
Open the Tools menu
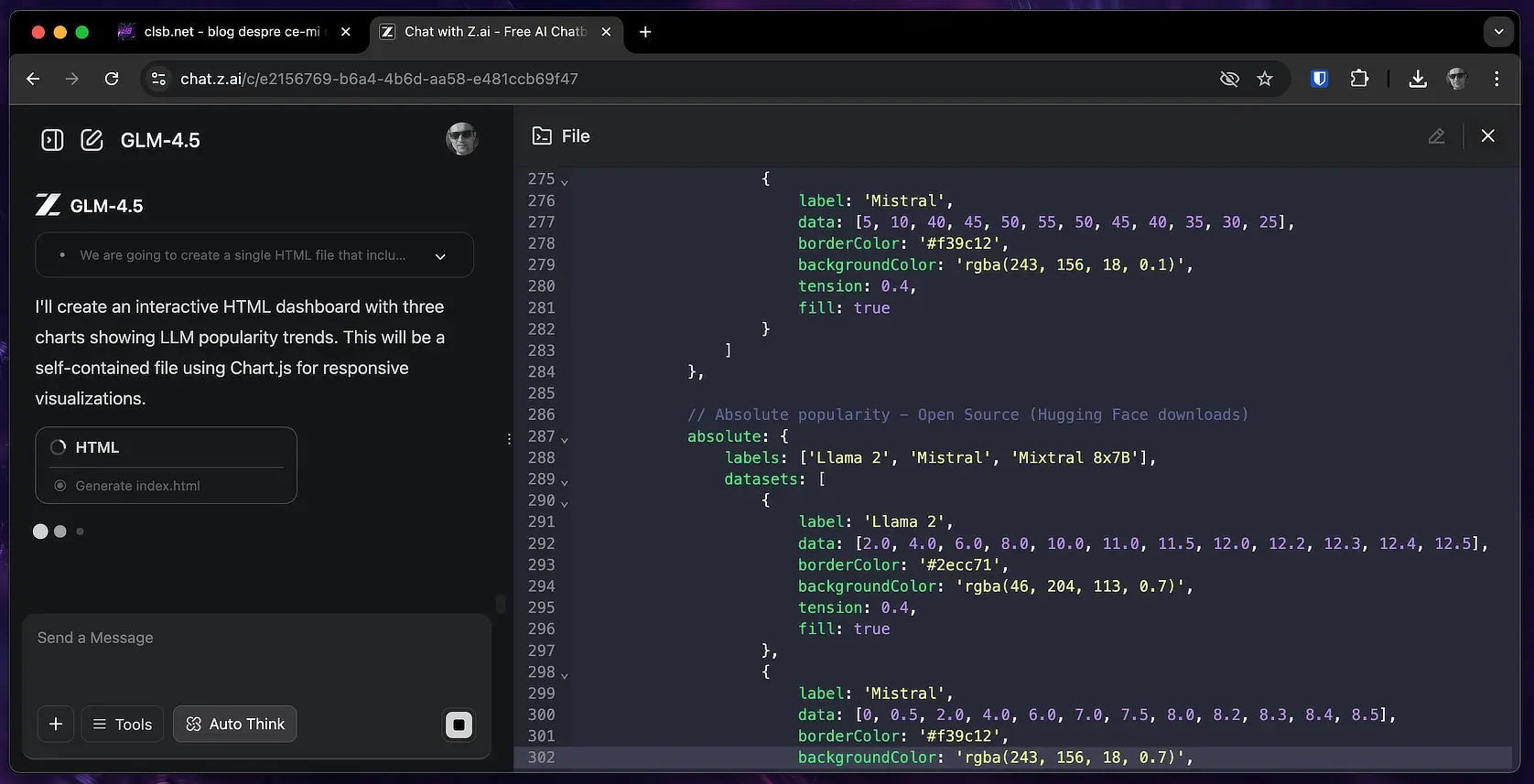(123, 724)
